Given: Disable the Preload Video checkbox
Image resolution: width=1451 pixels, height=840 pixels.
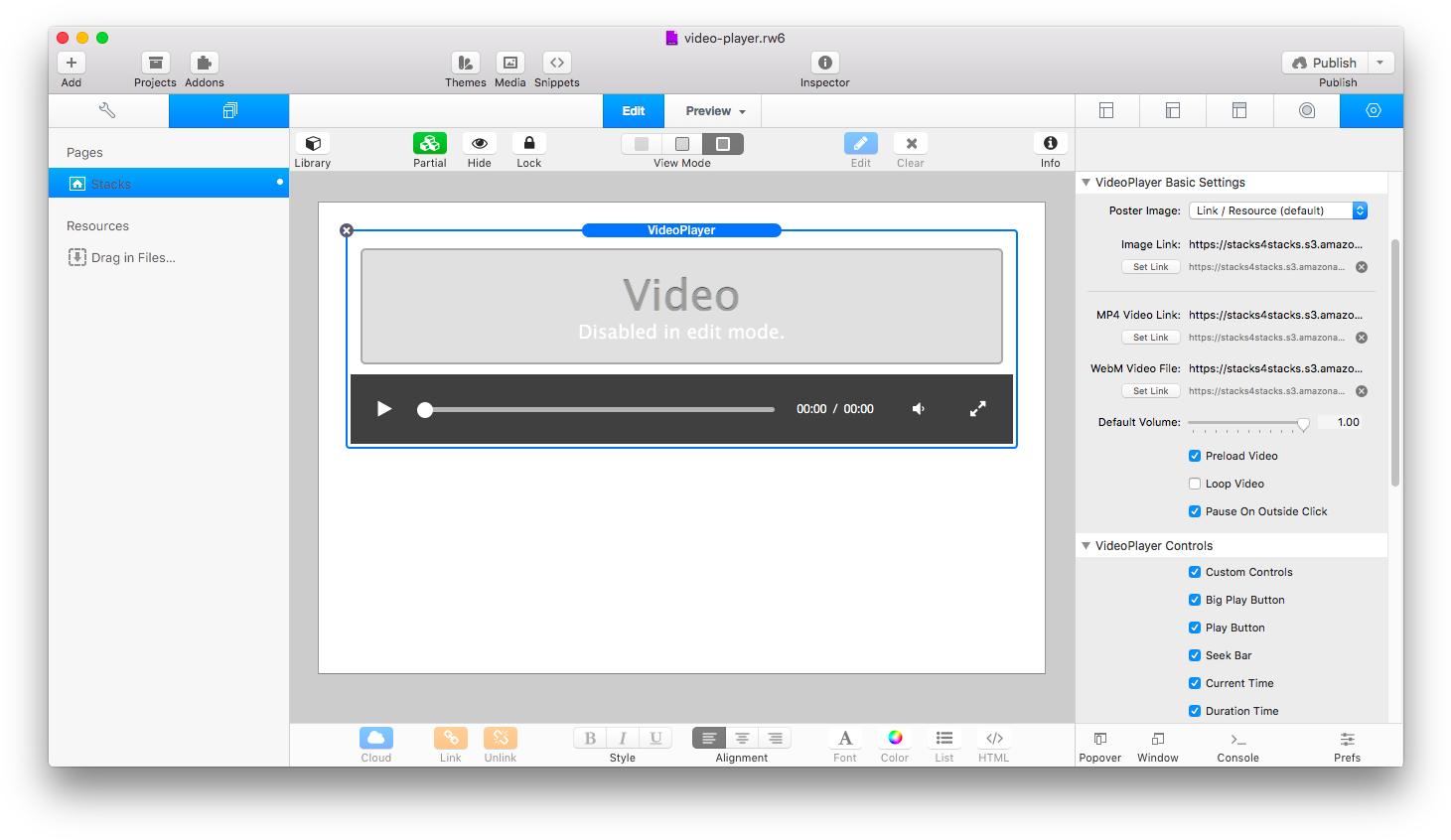Looking at the screenshot, I should click(x=1194, y=456).
